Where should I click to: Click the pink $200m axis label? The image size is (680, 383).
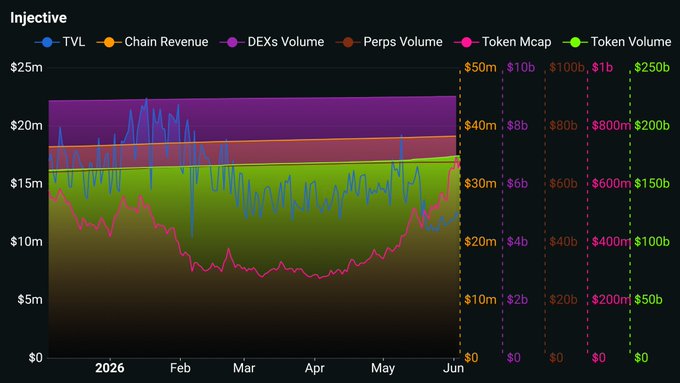tap(611, 299)
